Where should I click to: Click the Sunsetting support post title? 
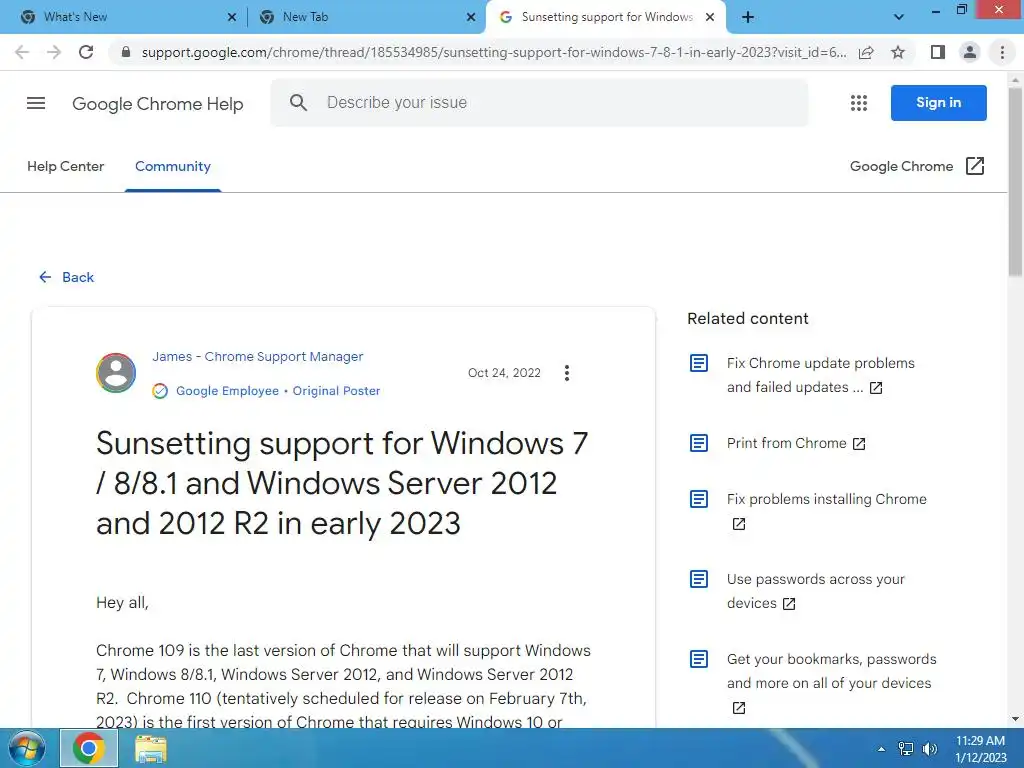point(342,483)
